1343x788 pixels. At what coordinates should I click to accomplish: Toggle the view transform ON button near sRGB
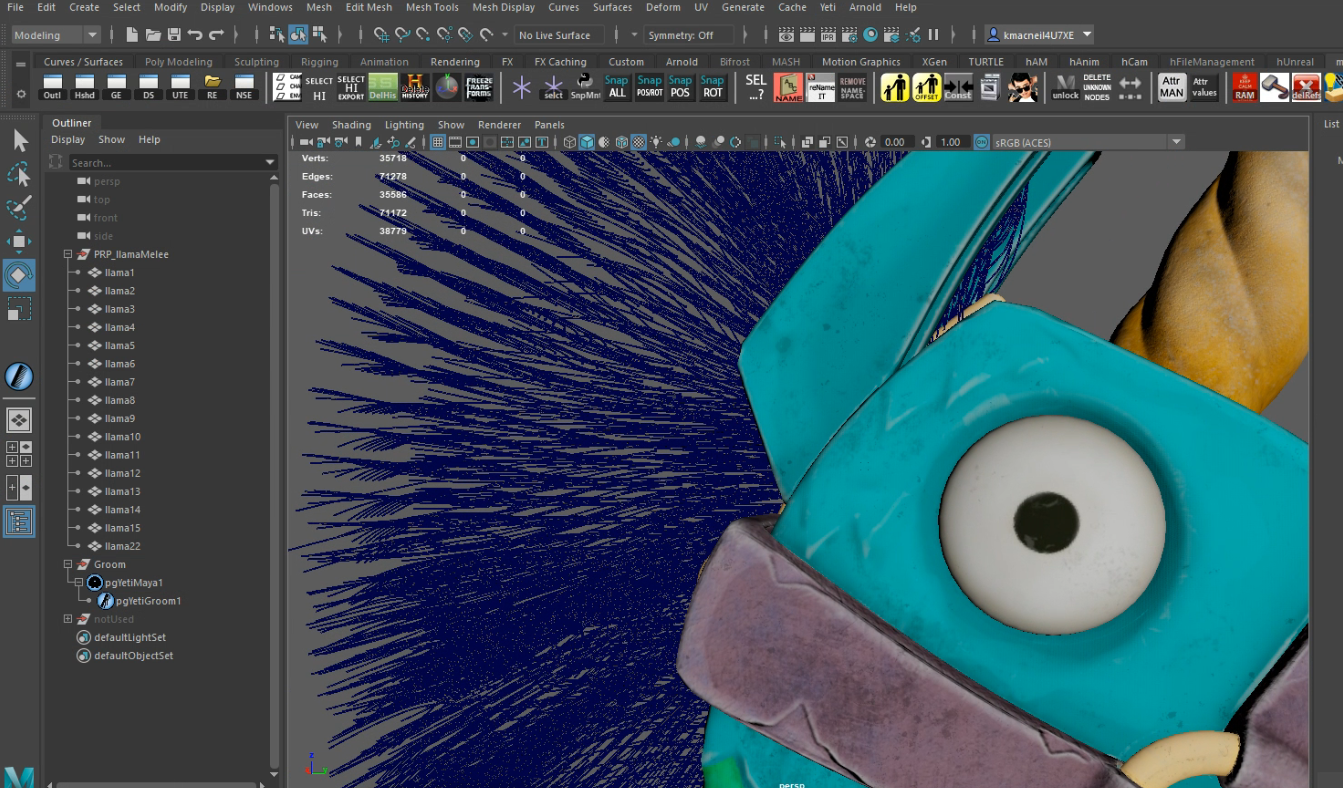pos(982,142)
